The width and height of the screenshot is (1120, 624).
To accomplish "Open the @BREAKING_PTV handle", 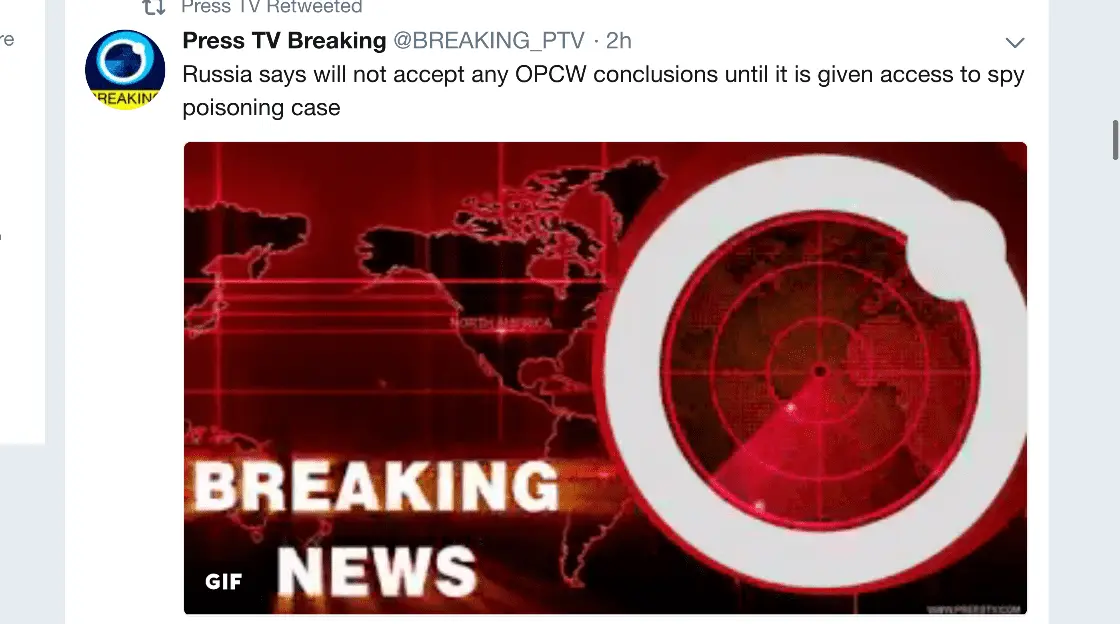I will (489, 41).
